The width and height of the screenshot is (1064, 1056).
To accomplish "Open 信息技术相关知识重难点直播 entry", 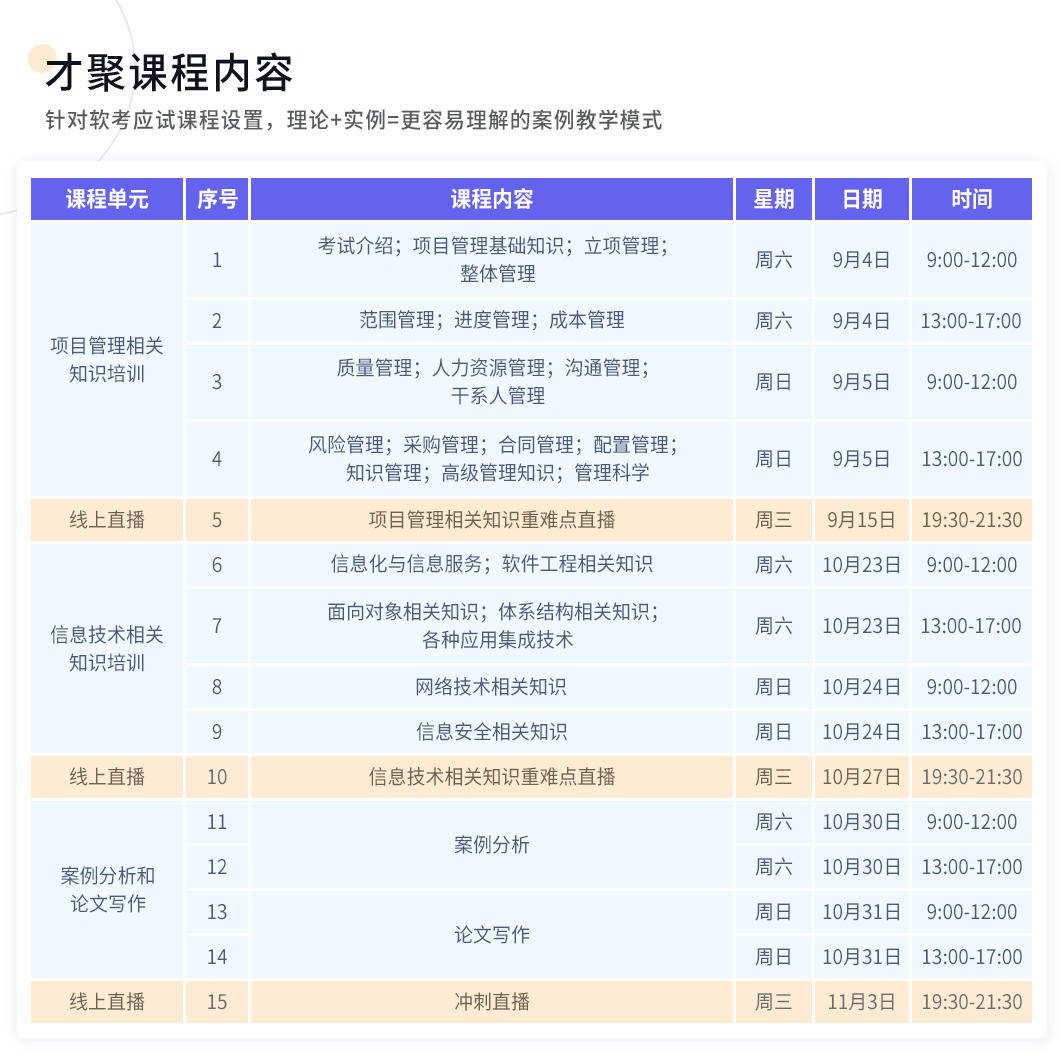I will [492, 777].
